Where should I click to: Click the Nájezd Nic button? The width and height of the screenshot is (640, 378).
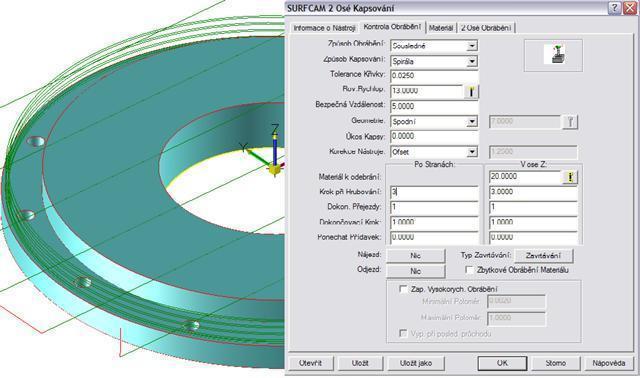[416, 256]
